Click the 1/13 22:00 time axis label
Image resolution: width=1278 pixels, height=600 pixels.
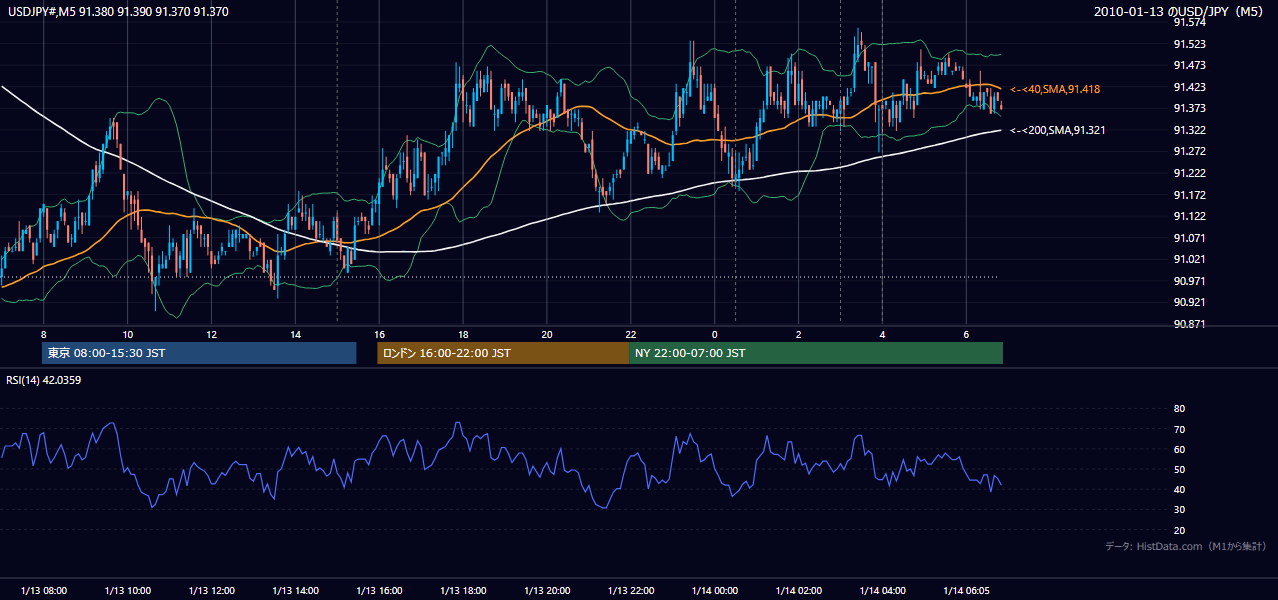pyautogui.click(x=631, y=590)
